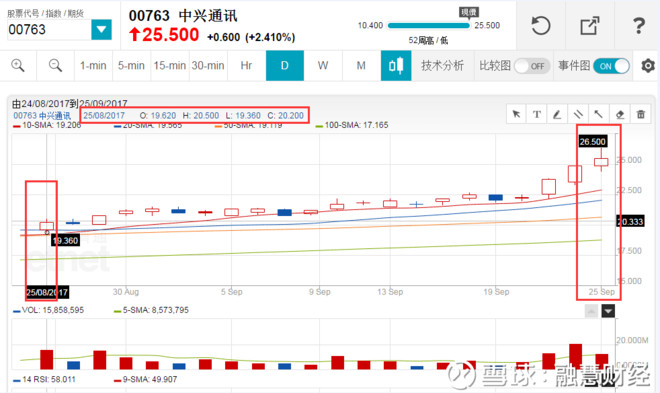Screen dimensions: 660x393
Task: Click the zoom in magnifier icon
Action: tap(18, 66)
